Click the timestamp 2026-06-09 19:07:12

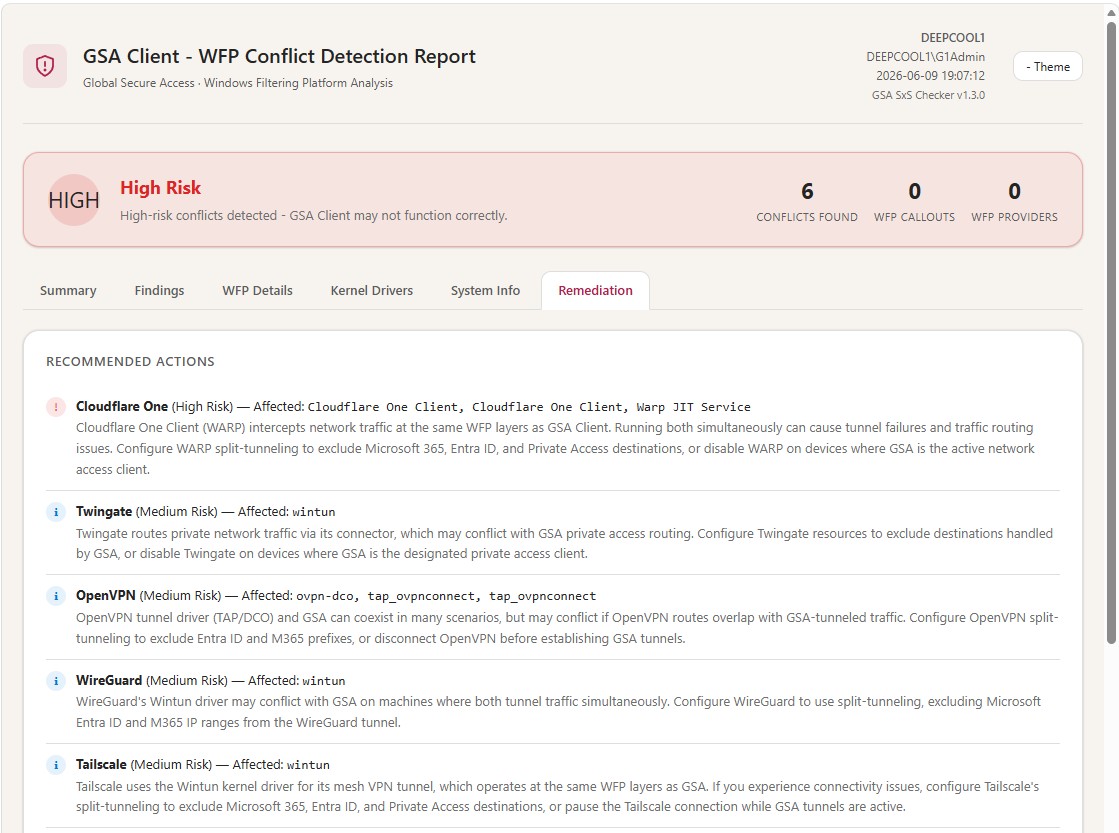point(931,76)
